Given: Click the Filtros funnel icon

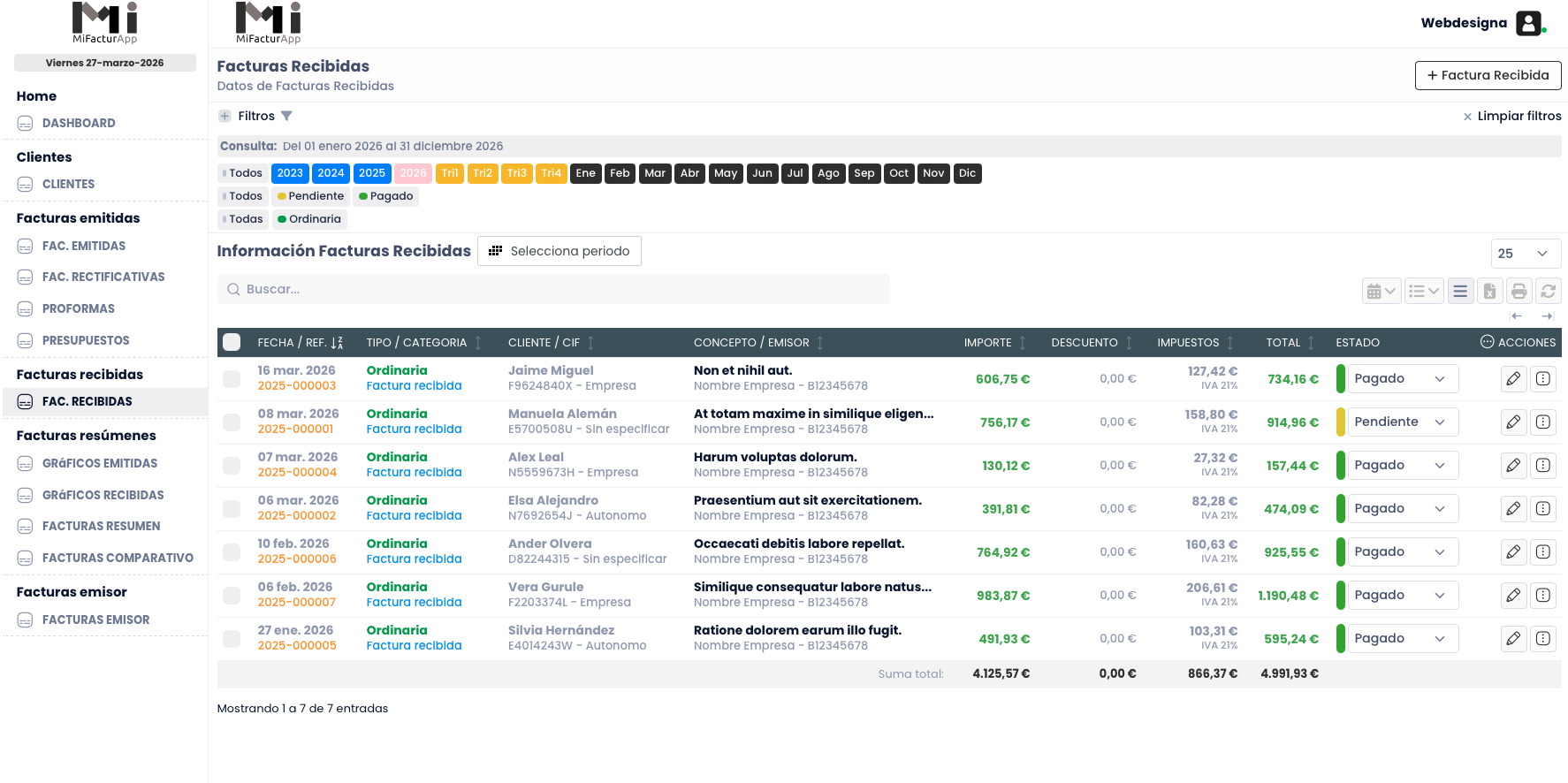Looking at the screenshot, I should pos(286,116).
